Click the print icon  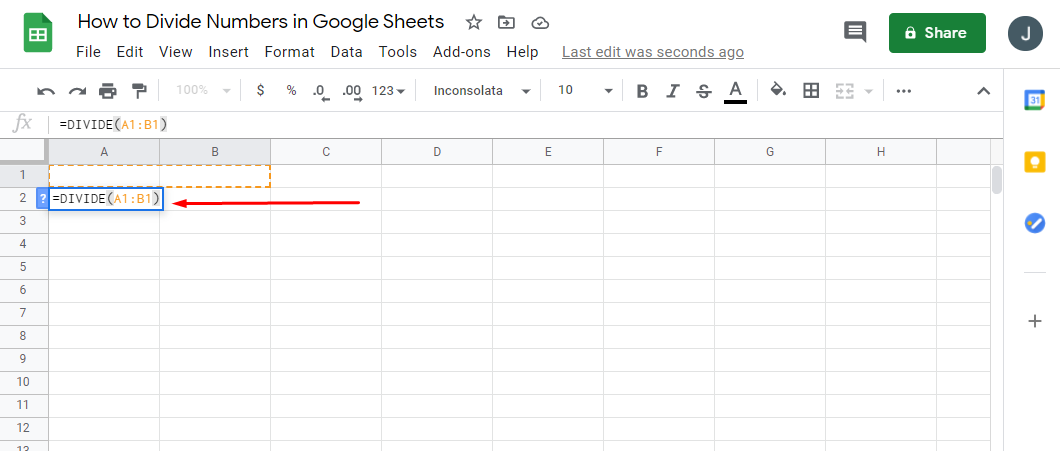tap(108, 91)
